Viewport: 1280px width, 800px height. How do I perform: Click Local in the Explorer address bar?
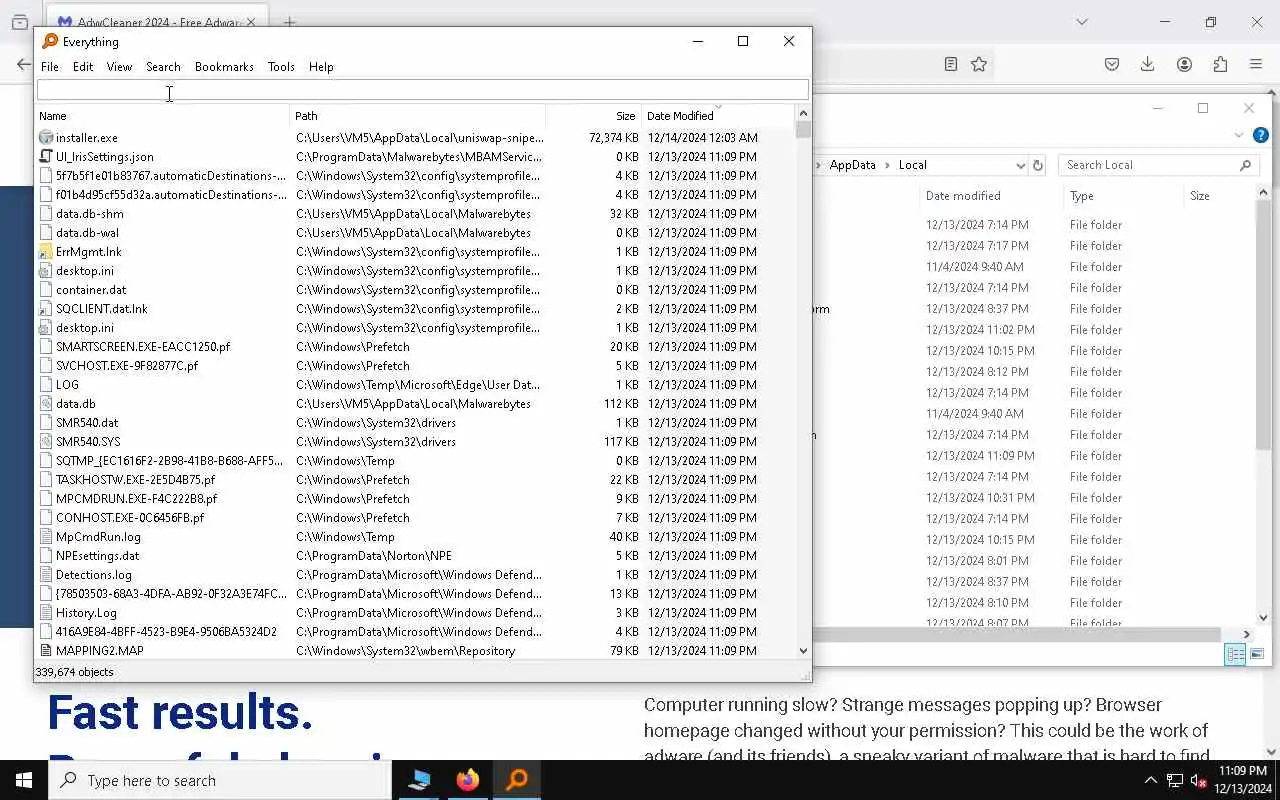[x=912, y=165]
